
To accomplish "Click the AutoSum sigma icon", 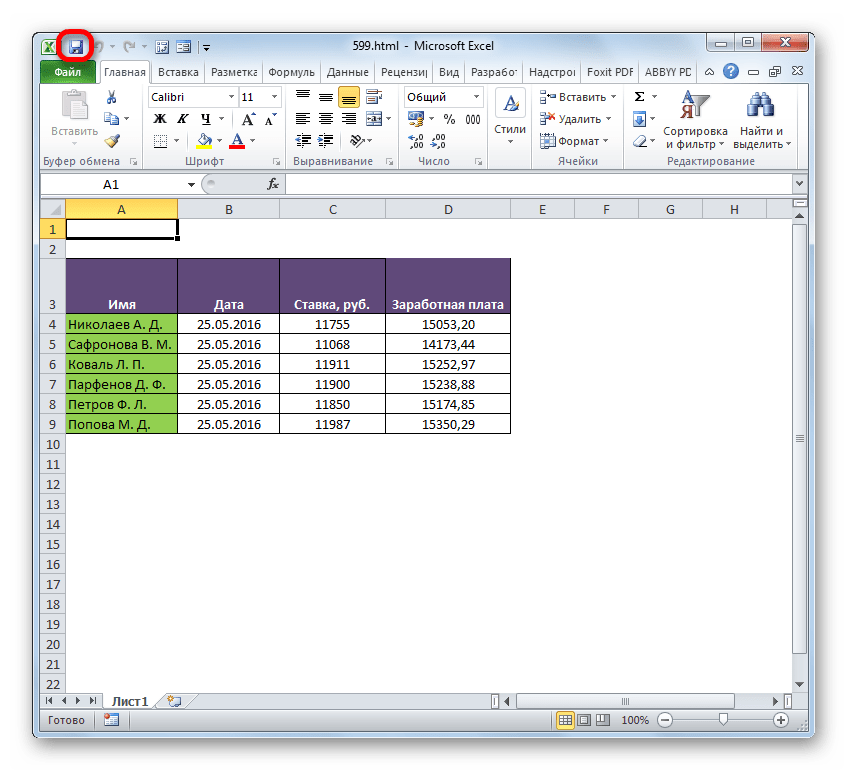I will coord(639,97).
